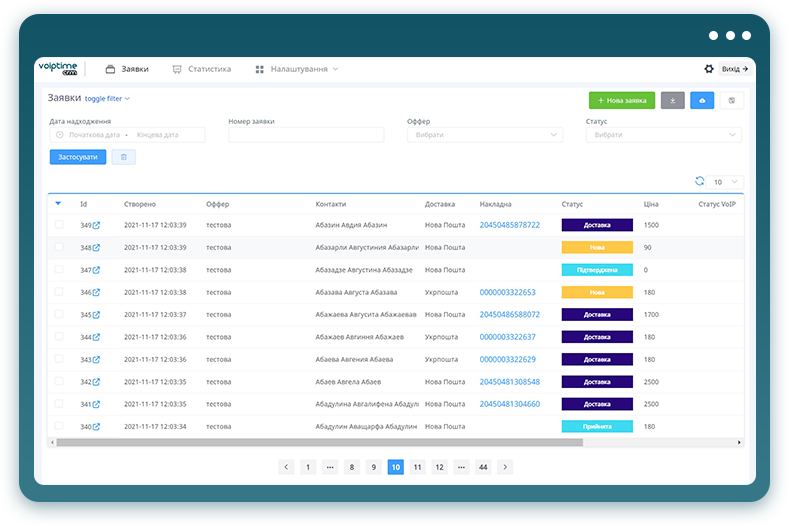
Task: Check the checkbox for order 349
Action: [59, 225]
